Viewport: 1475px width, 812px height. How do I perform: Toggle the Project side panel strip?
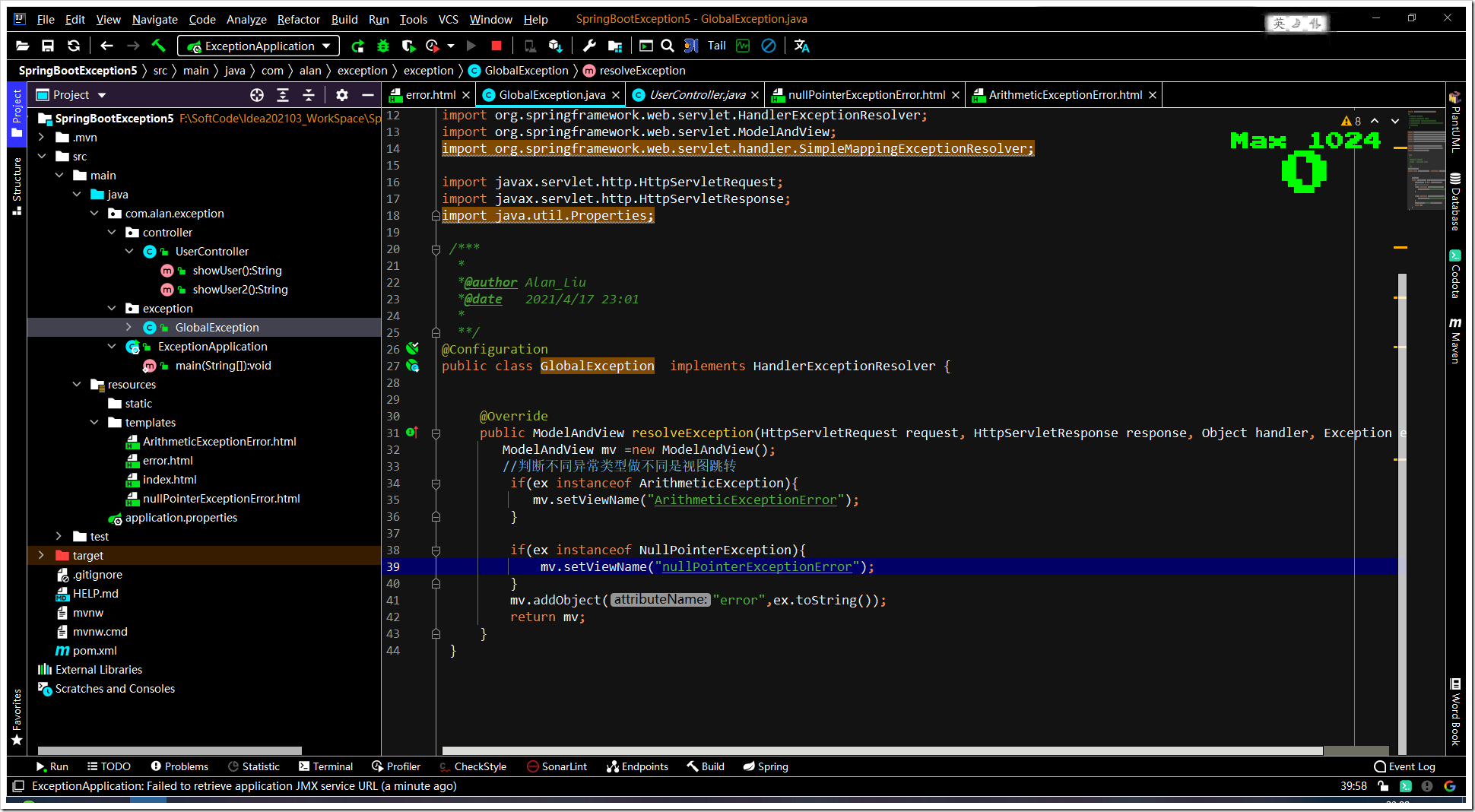[17, 114]
